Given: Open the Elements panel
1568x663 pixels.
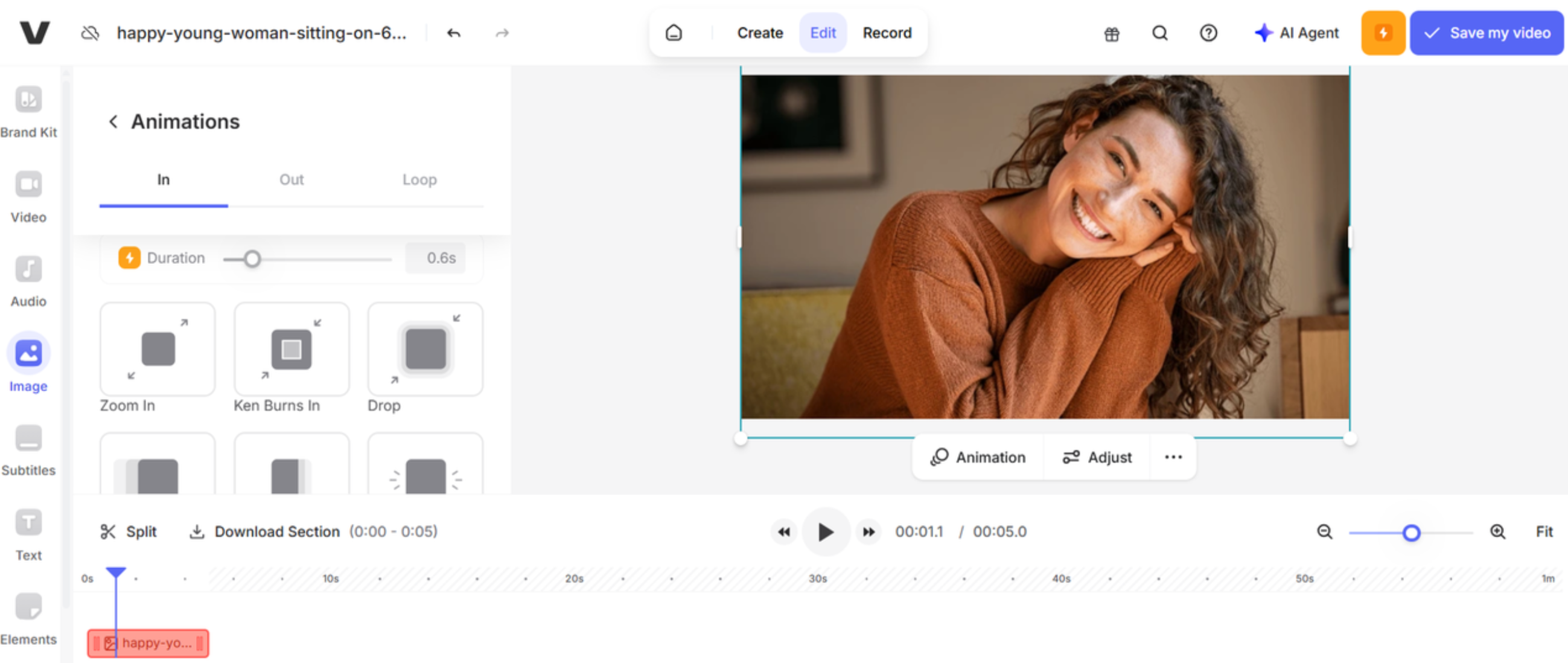Looking at the screenshot, I should tap(28, 618).
